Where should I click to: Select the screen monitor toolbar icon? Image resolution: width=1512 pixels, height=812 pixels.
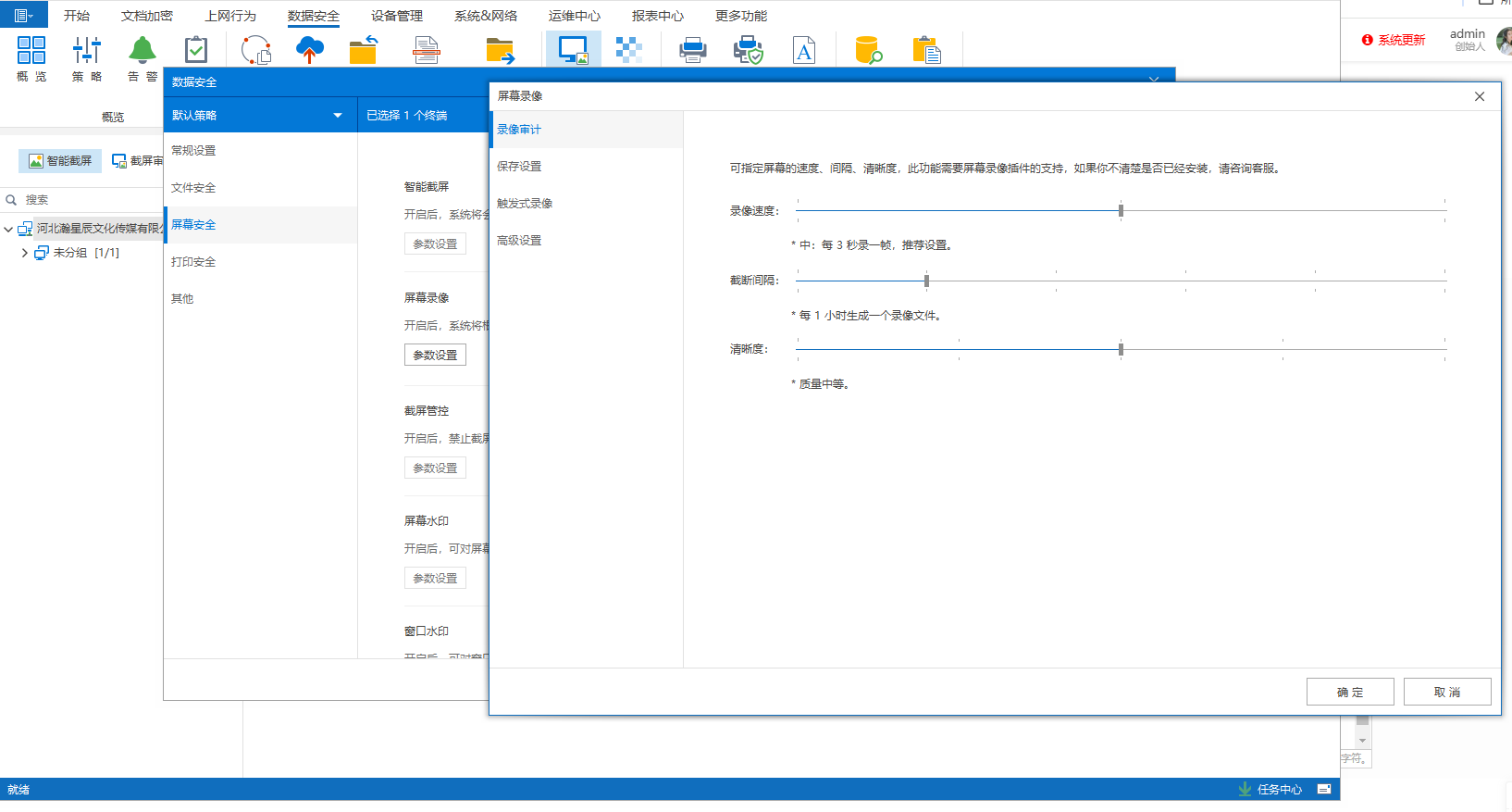(x=573, y=50)
